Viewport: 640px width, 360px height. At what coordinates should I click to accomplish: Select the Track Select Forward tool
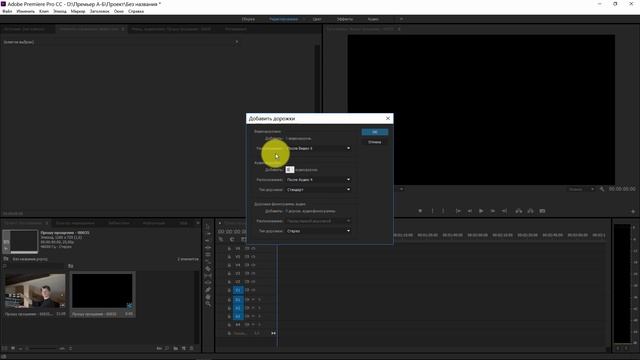coord(208,233)
